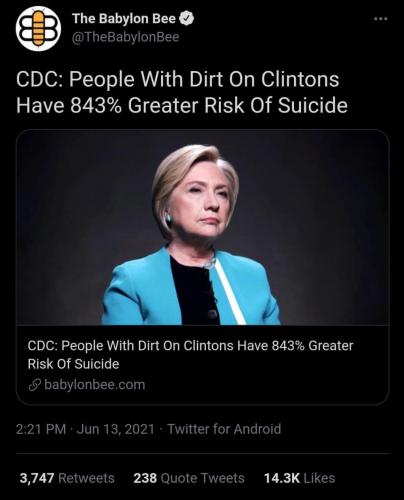View the 238 Quote Tweets list
The image size is (404, 500).
click(x=189, y=478)
